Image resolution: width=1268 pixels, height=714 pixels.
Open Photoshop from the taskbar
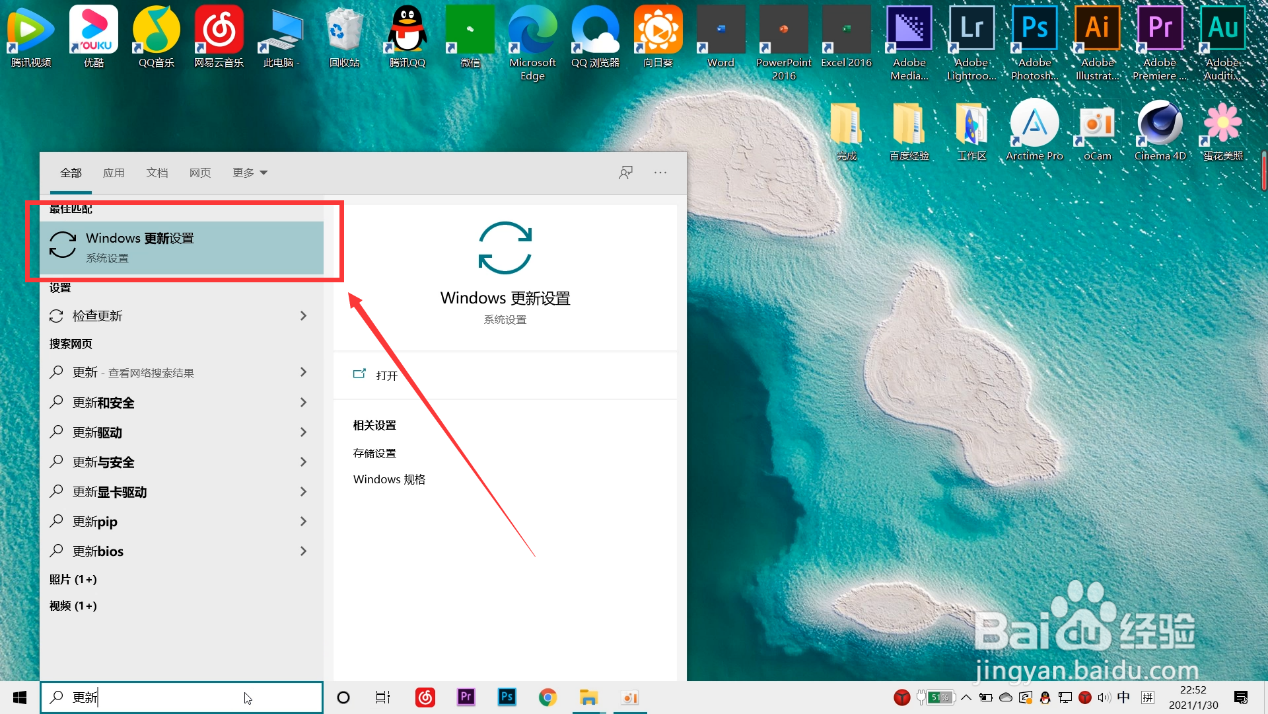507,697
